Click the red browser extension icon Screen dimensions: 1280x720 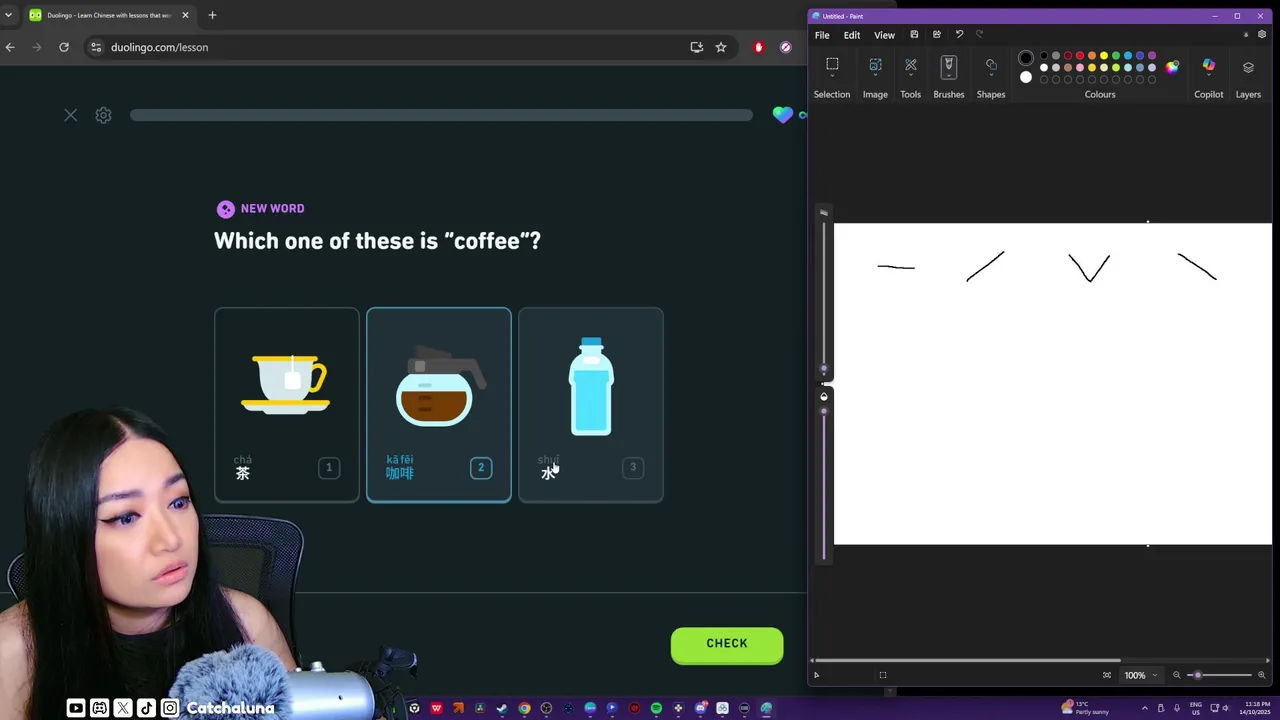759,47
